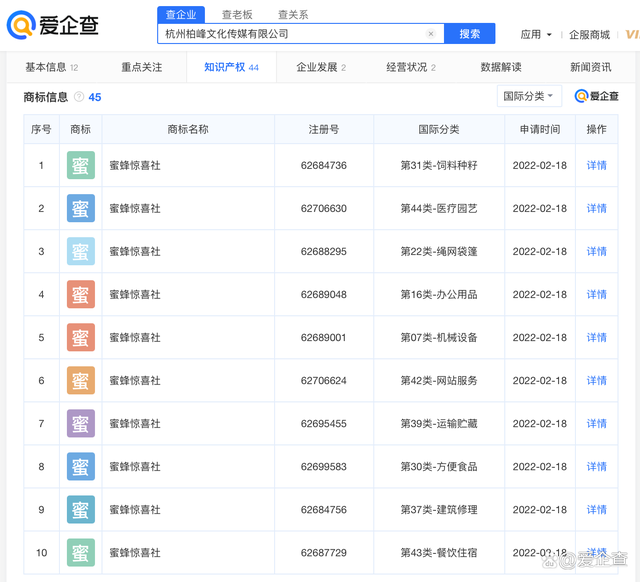Screen dimensions: 640x582
Task: Expand the 应用 dropdown menu
Action: coord(536,35)
